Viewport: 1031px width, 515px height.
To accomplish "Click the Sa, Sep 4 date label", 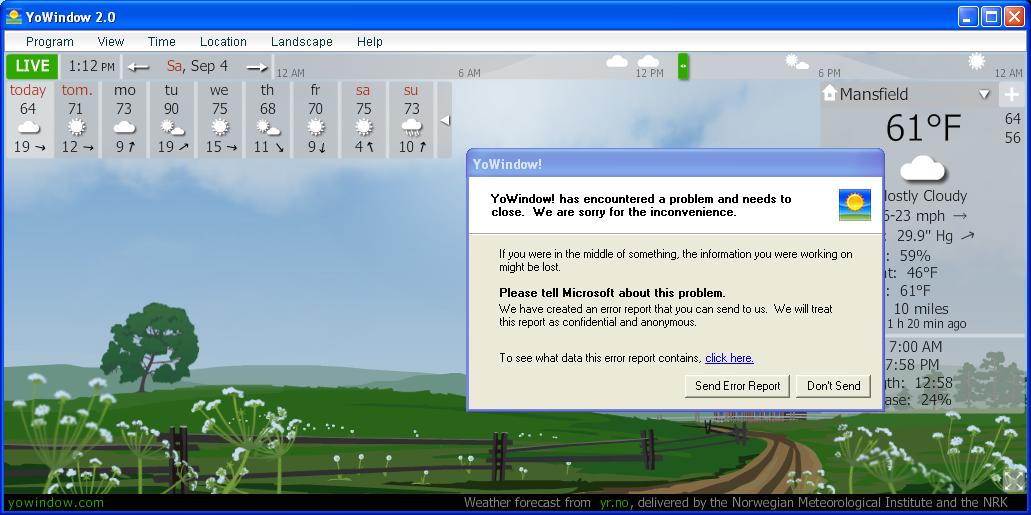I will point(197,66).
